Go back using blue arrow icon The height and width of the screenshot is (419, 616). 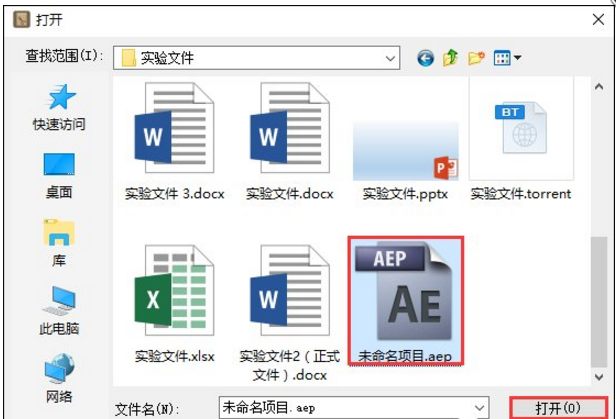click(x=425, y=58)
